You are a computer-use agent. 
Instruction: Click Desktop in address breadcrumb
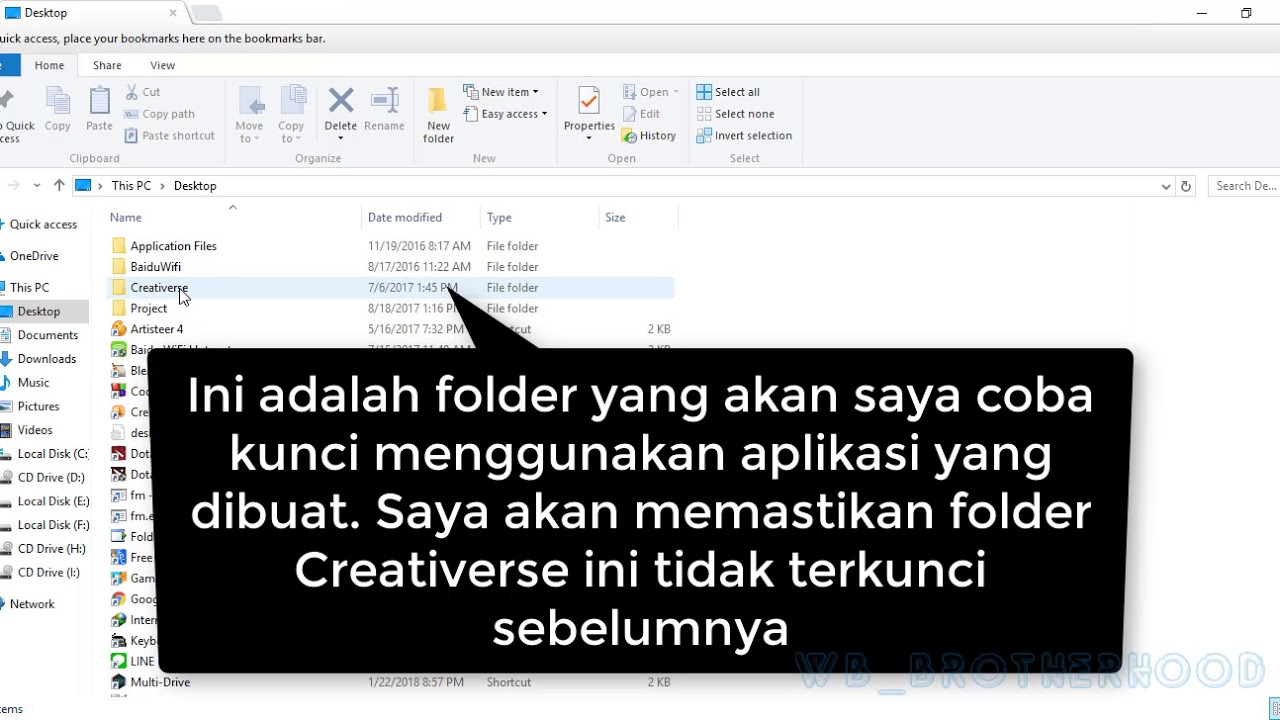click(195, 186)
